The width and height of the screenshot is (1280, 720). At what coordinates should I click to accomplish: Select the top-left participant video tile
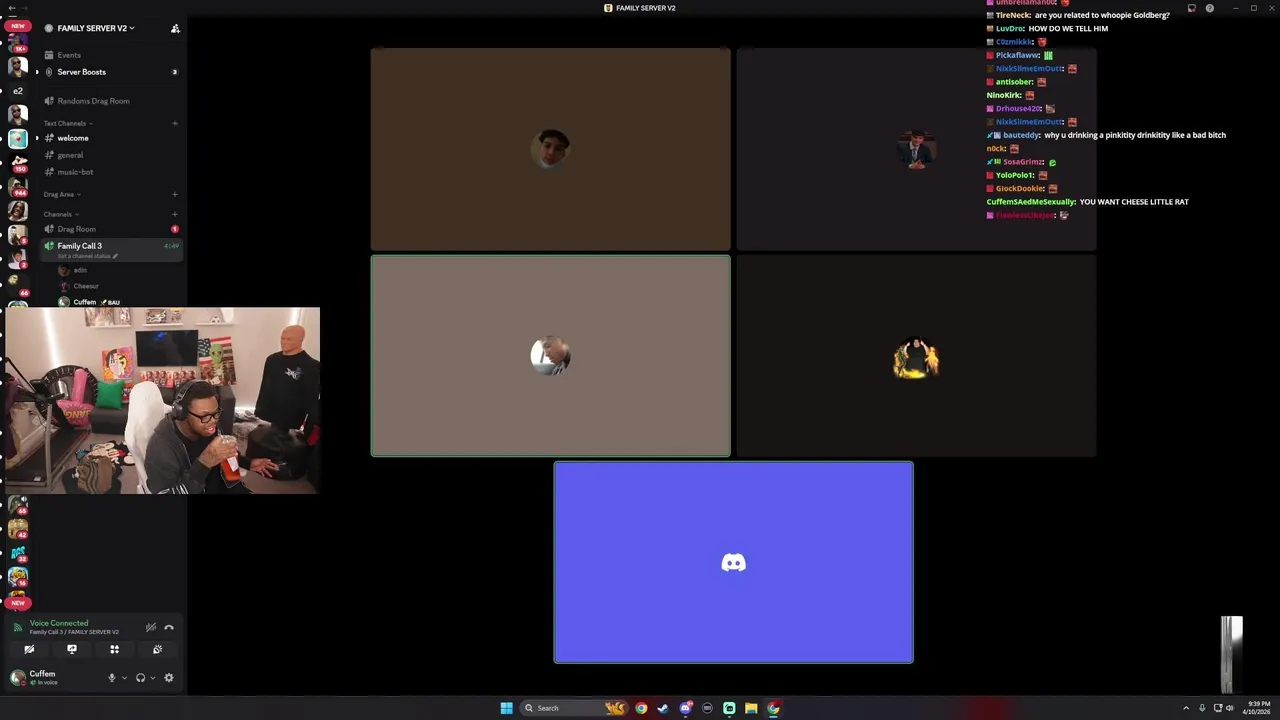[550, 149]
